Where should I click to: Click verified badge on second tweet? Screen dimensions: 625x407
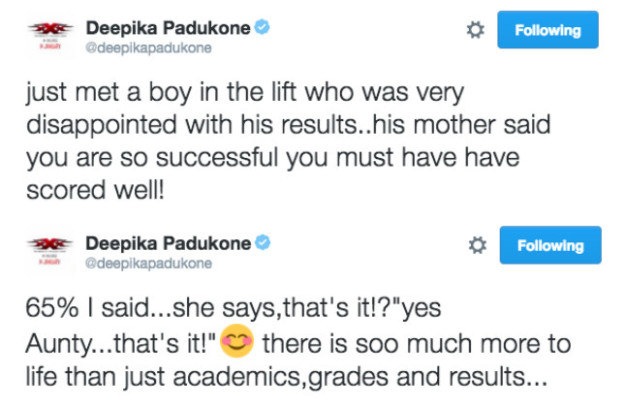[x=263, y=242]
